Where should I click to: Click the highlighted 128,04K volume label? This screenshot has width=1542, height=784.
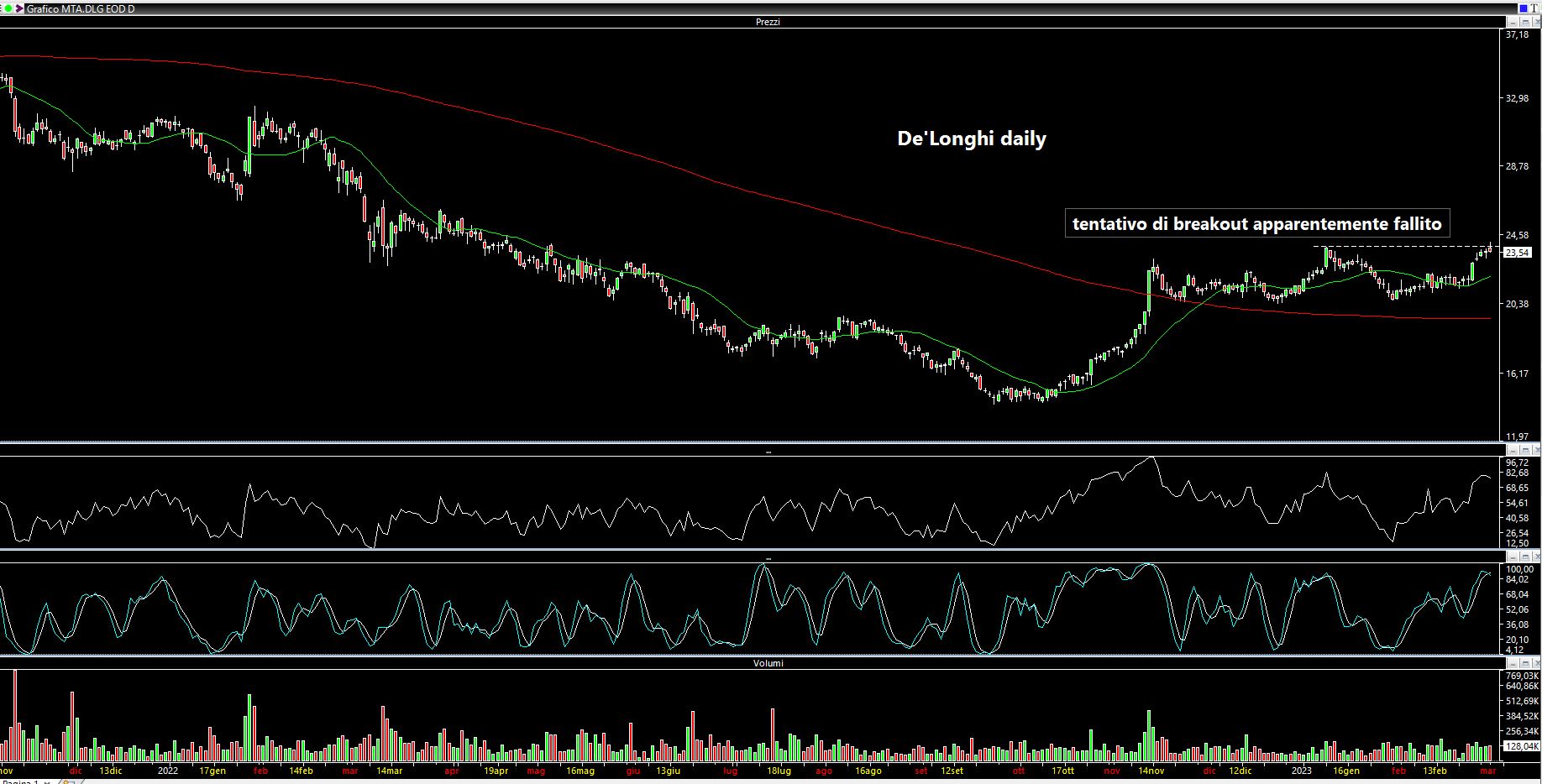tap(1522, 745)
